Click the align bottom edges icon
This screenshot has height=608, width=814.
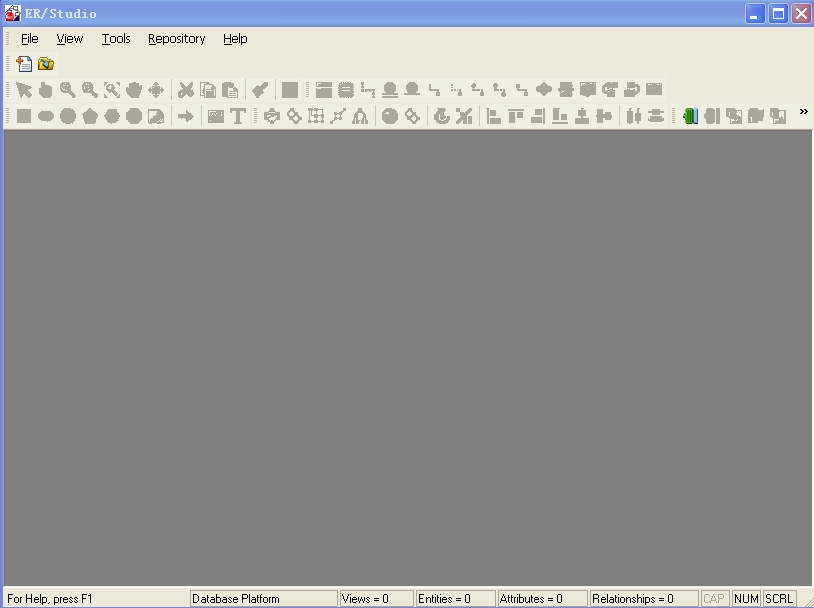coord(560,116)
